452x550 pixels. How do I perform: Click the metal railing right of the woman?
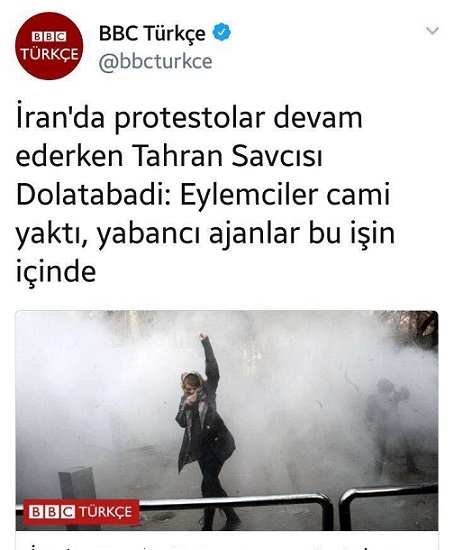coord(388,504)
